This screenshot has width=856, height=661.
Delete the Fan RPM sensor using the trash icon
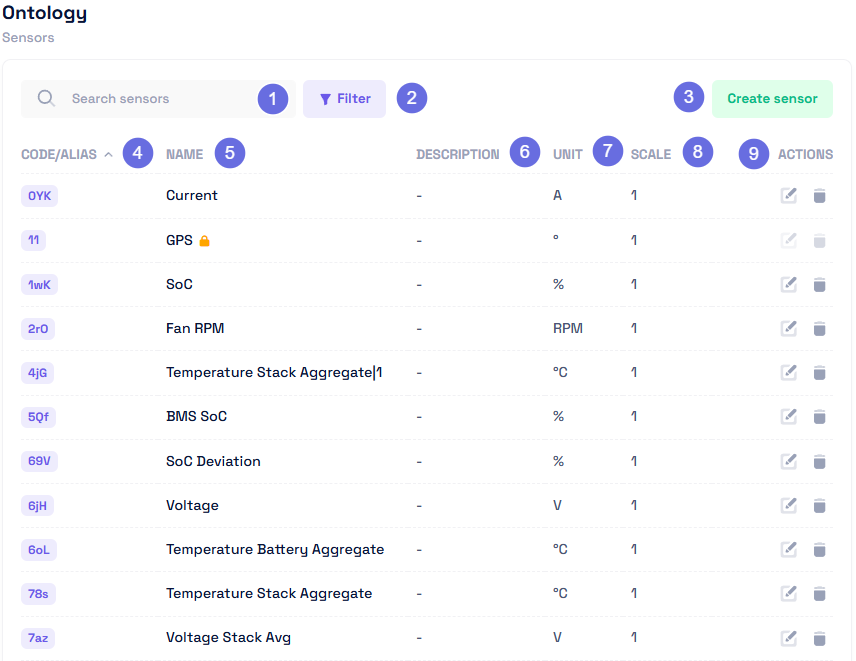pos(819,328)
